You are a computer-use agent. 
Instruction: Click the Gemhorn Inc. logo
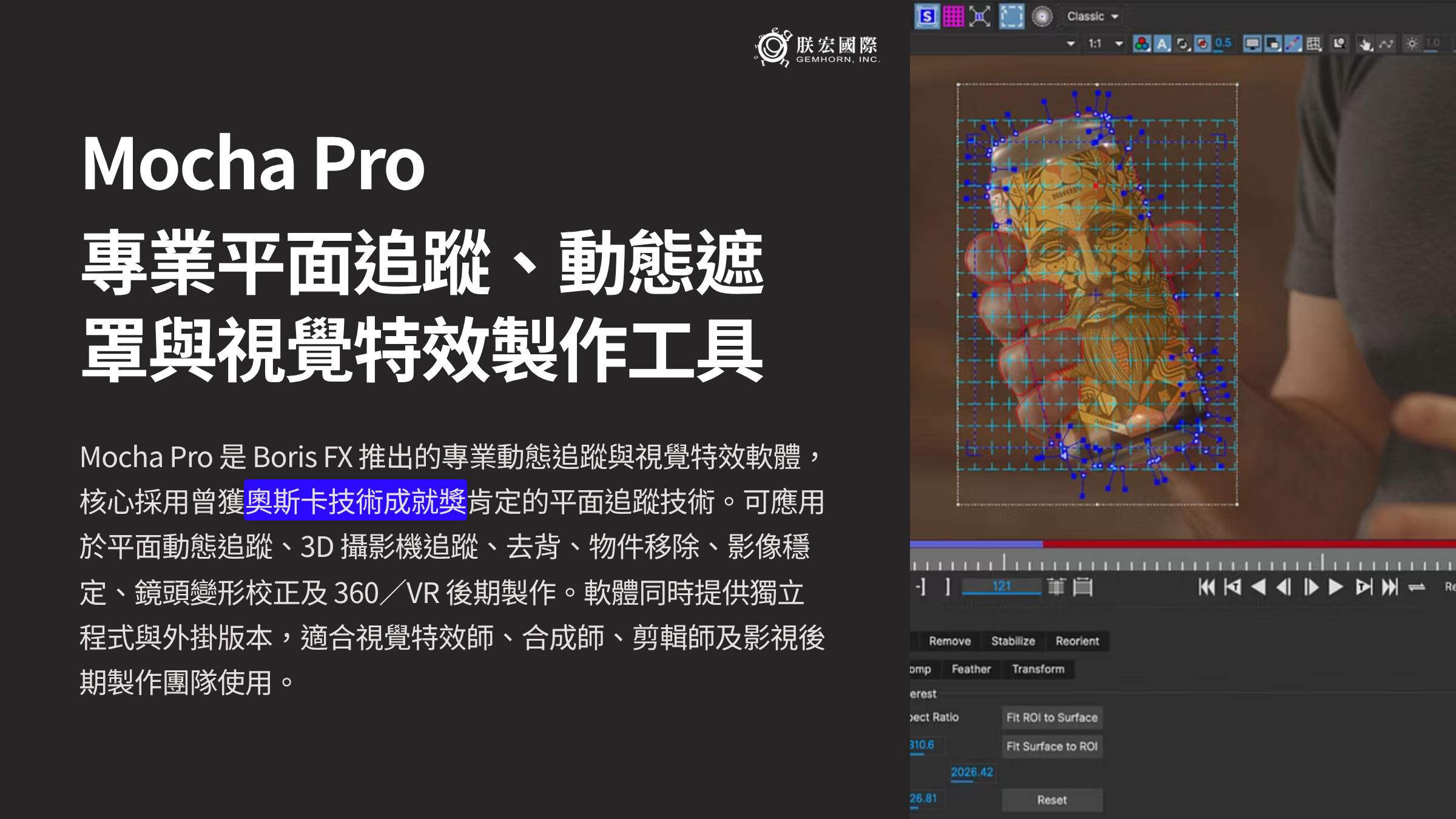pos(817,47)
